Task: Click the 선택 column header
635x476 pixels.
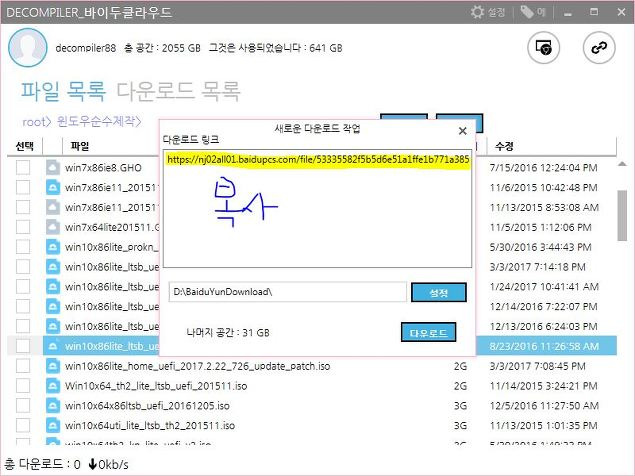Action: coord(24,146)
